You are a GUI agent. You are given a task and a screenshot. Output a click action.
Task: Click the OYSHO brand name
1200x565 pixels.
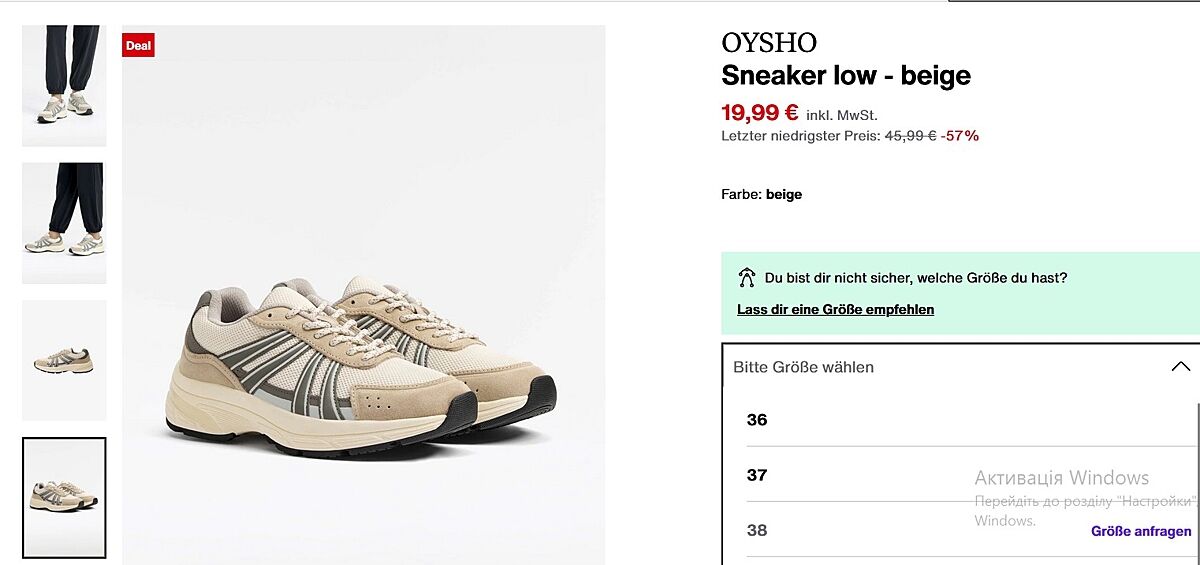769,43
